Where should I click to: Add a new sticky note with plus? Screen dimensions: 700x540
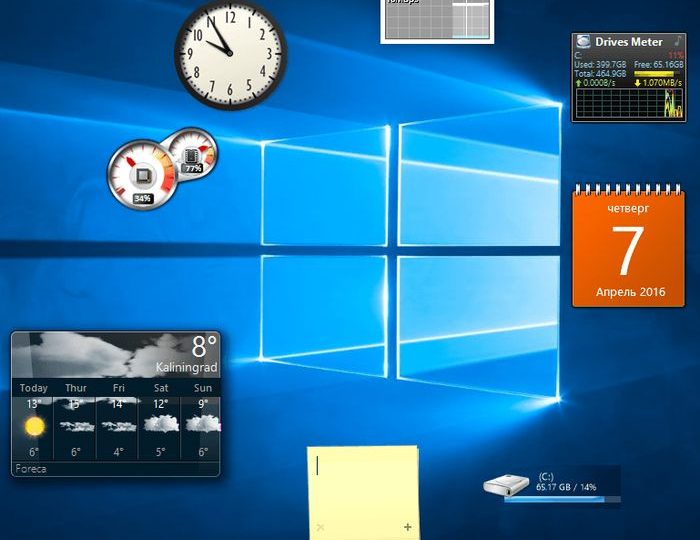(x=407, y=527)
